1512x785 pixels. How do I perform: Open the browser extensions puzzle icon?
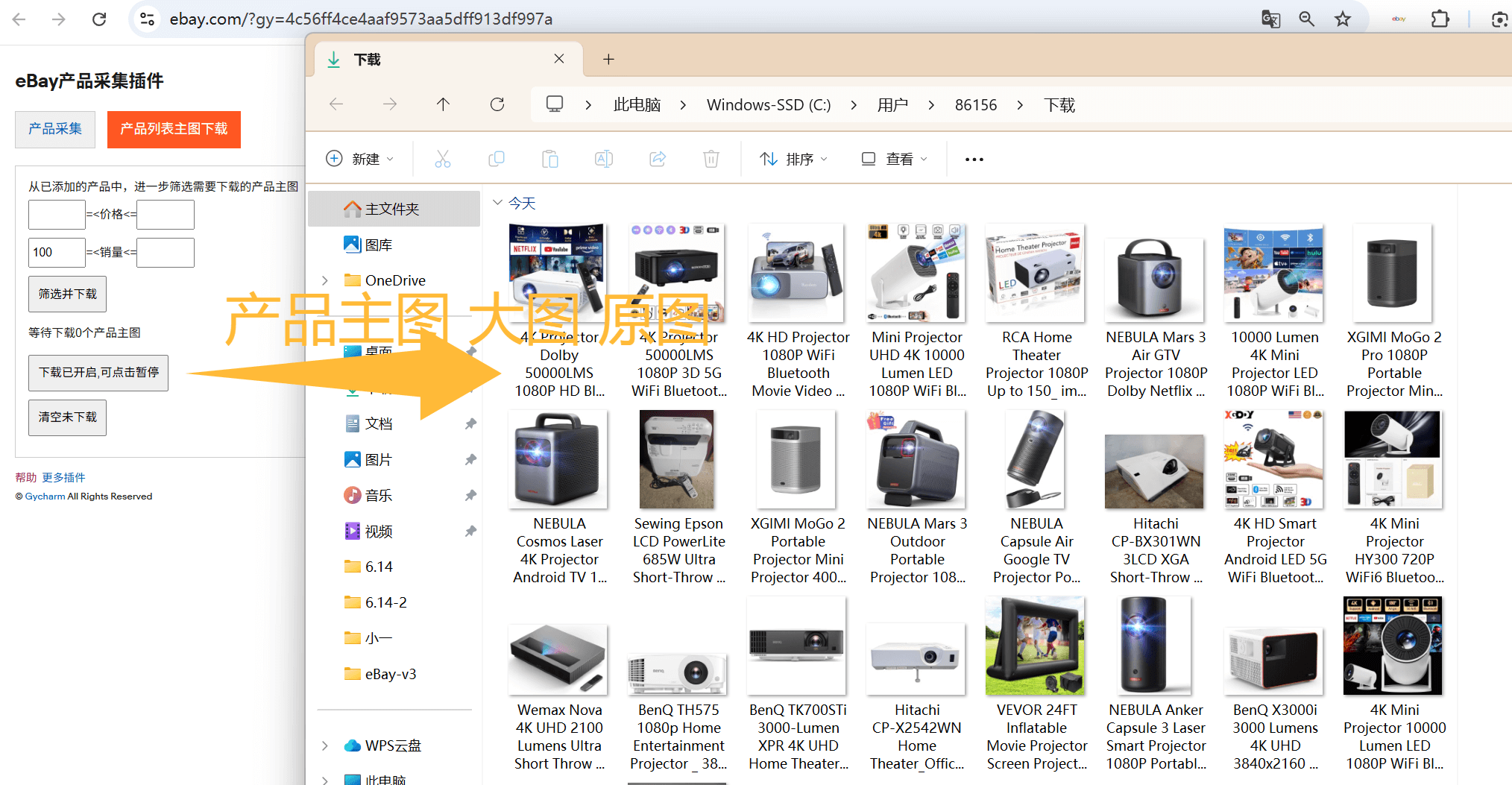point(1440,19)
